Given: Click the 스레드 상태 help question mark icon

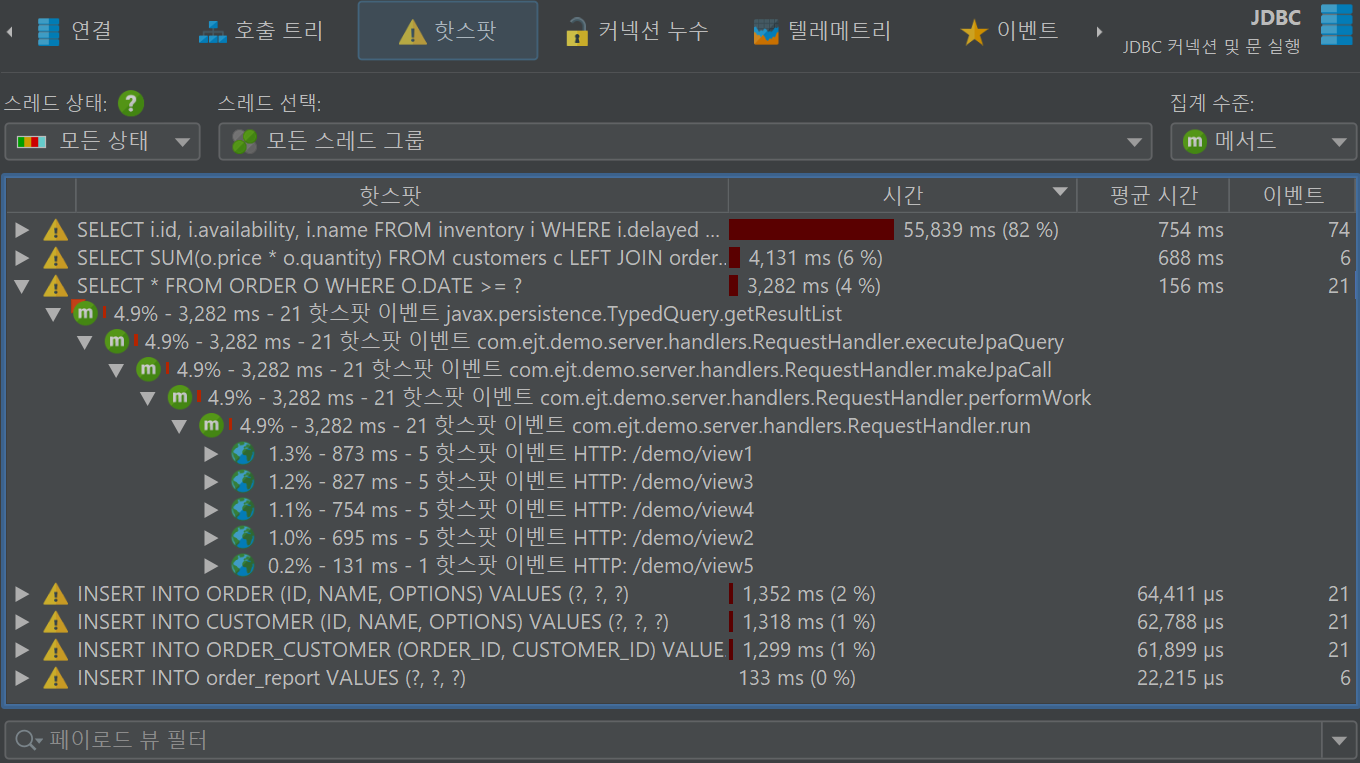Looking at the screenshot, I should [131, 103].
